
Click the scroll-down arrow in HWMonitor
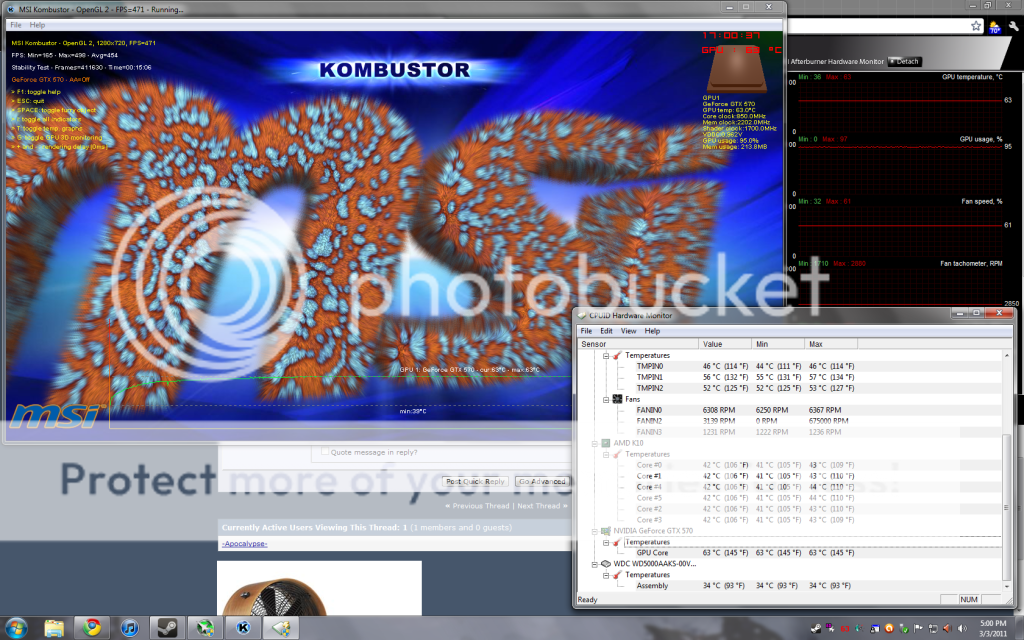1006,586
